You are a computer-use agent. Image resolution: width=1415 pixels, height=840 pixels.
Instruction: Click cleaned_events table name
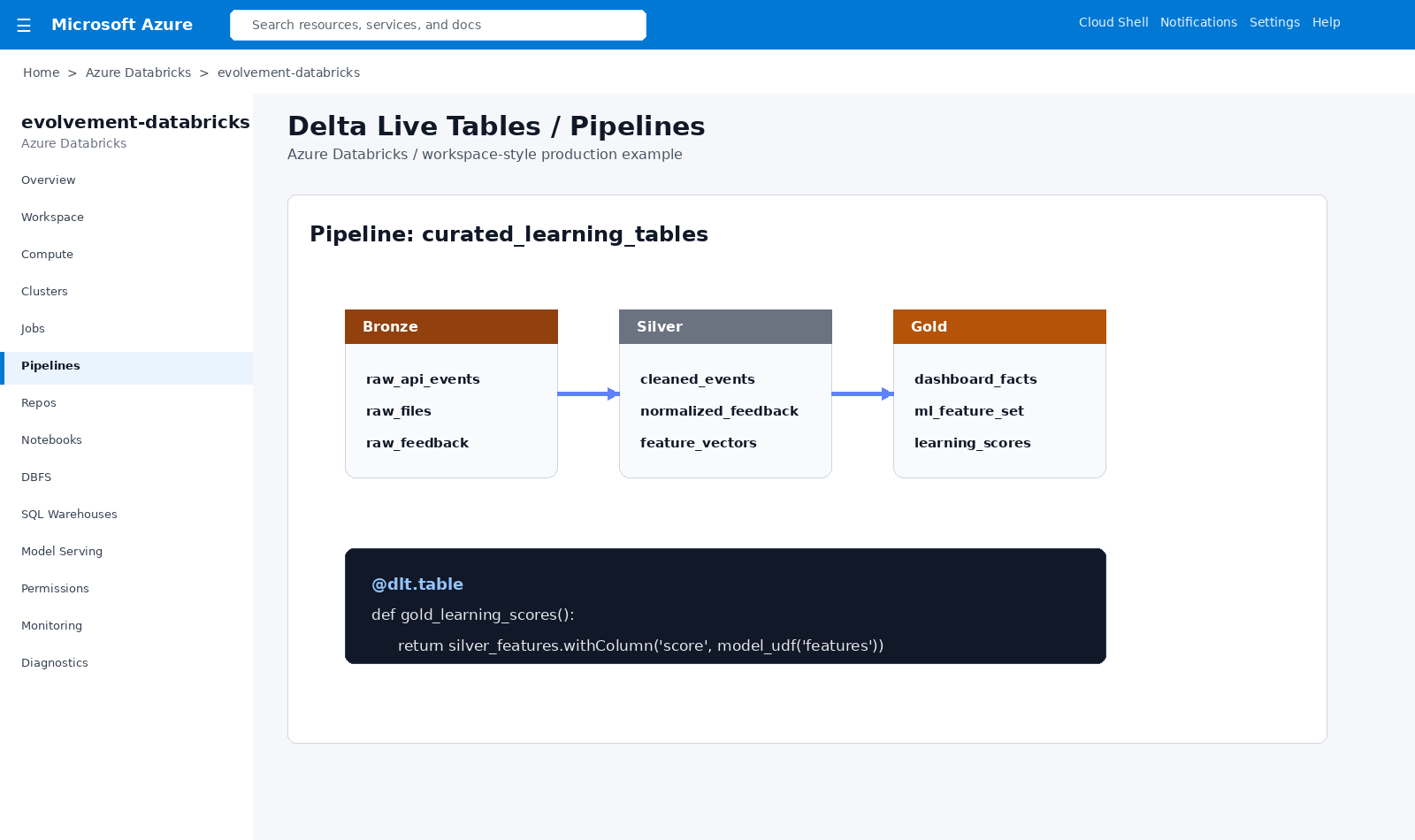tap(698, 379)
